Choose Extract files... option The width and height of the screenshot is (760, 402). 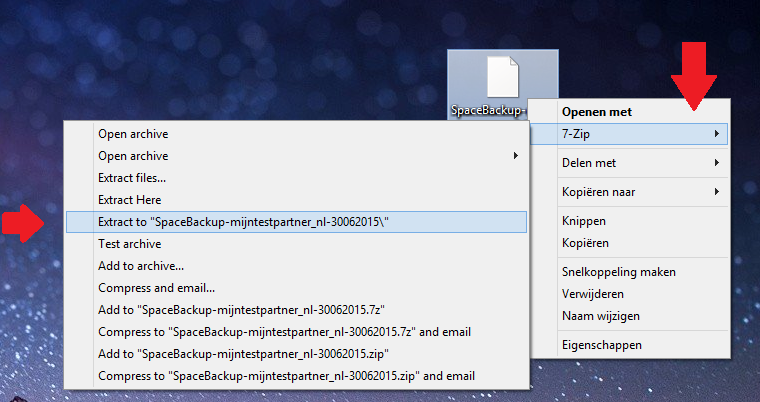point(296,178)
